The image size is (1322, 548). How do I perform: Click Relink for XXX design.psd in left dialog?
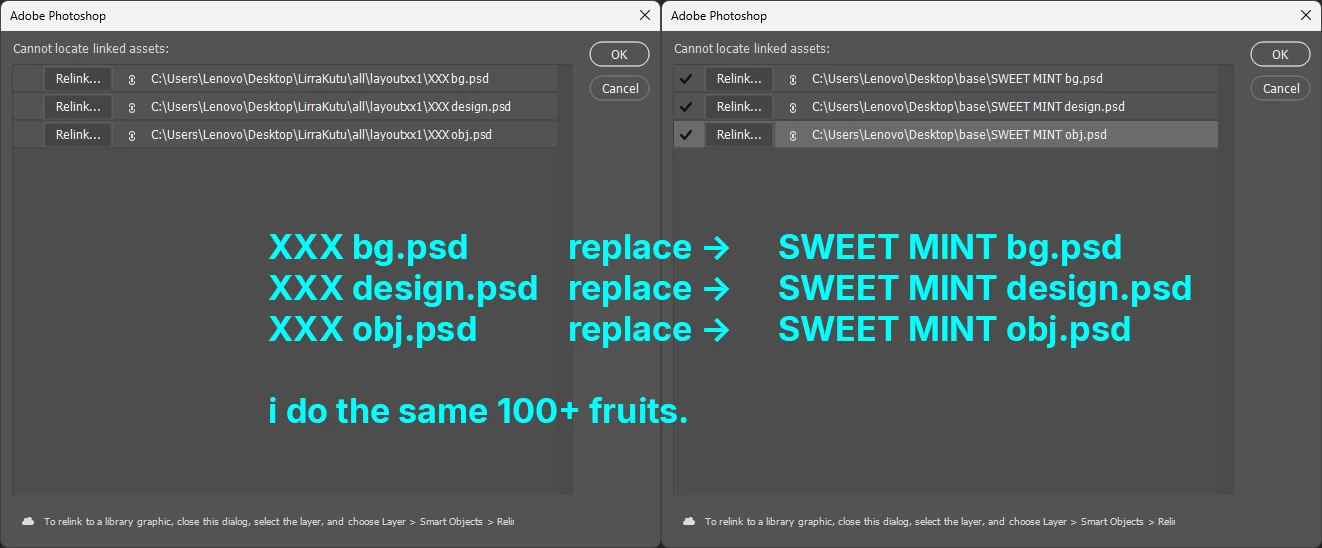[78, 106]
